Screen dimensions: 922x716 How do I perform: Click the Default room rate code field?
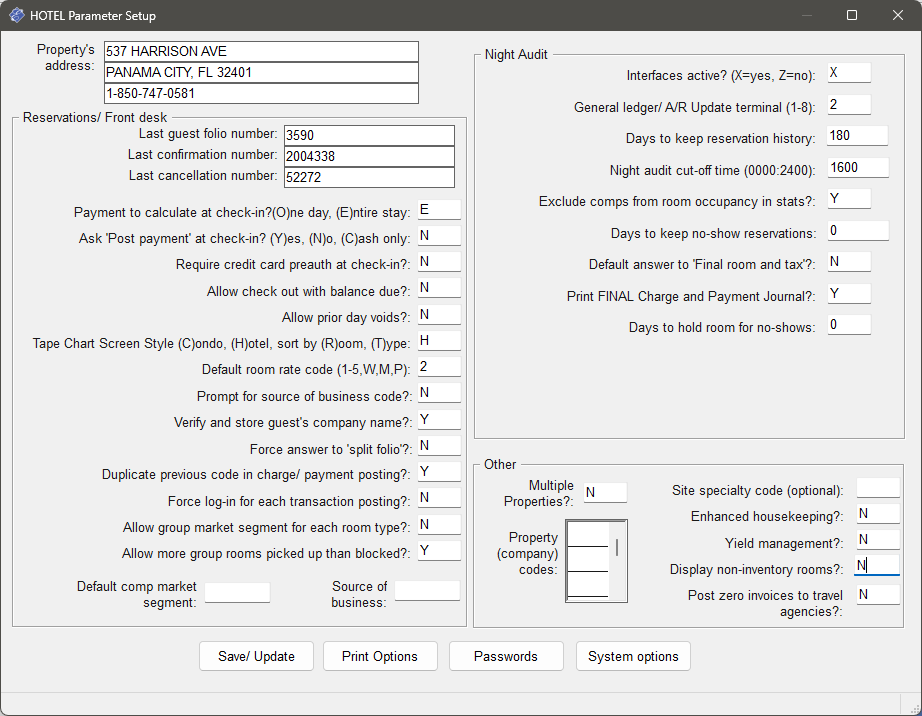click(439, 367)
